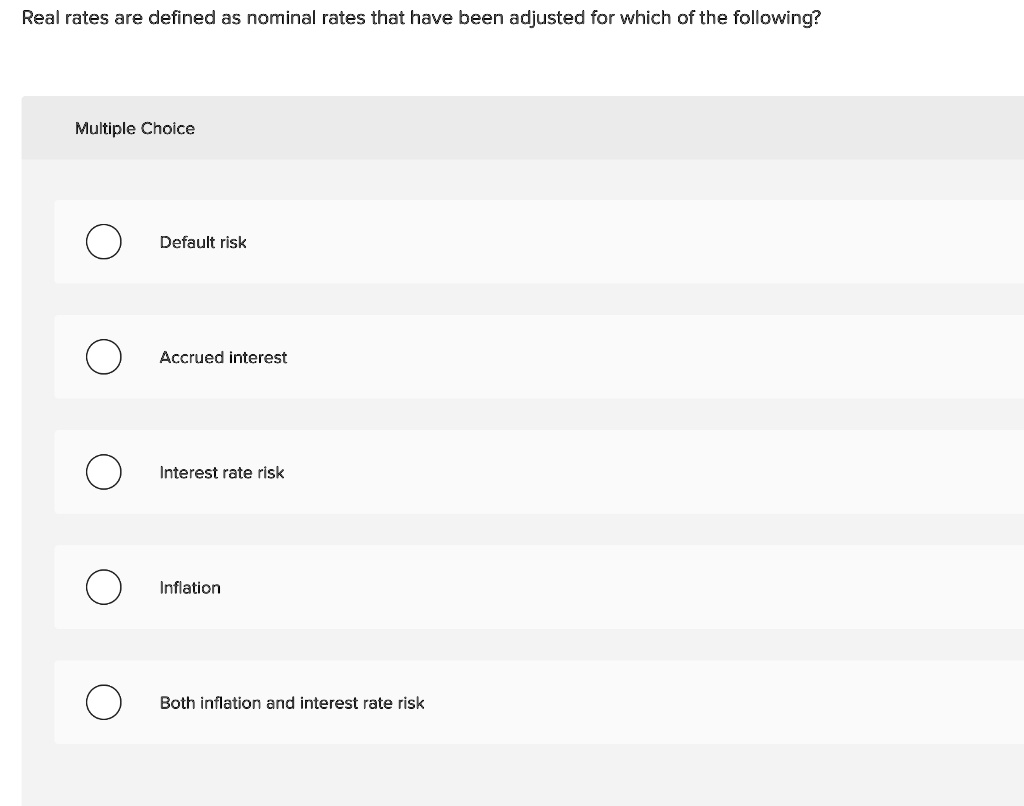Click the empty part of Default risk row
Screen dimensions: 1024x806
pos(653,242)
